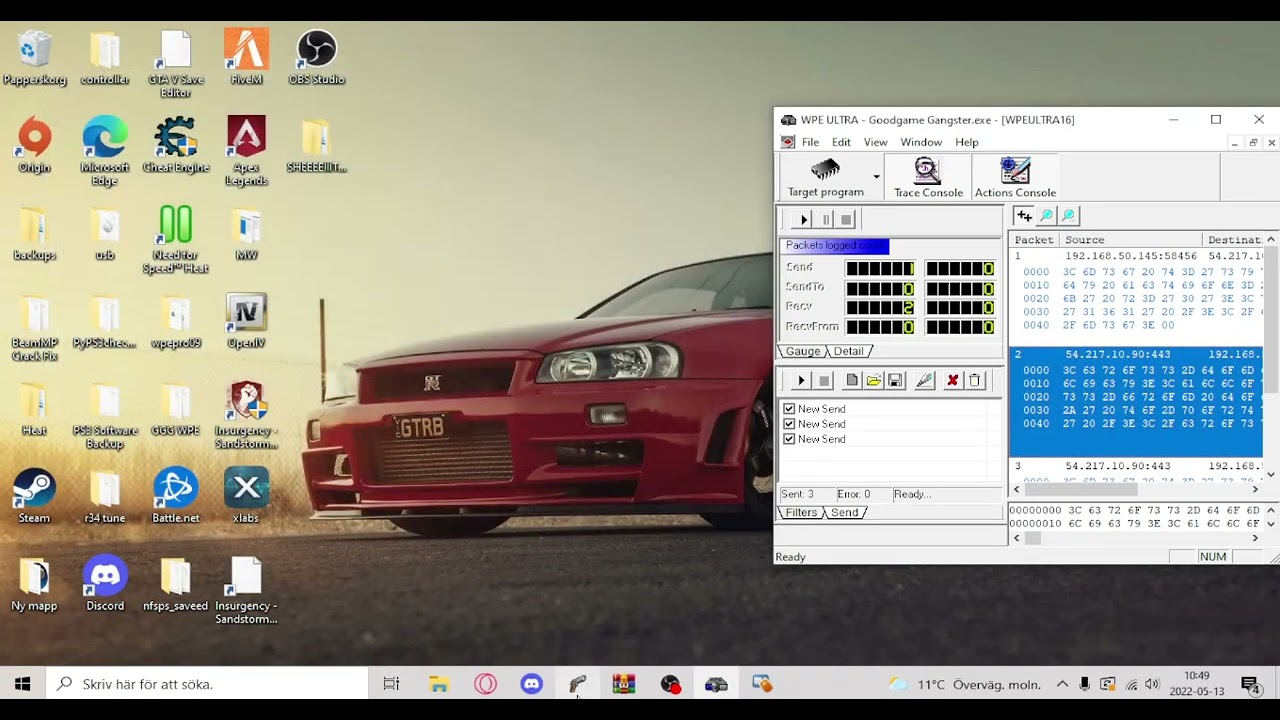Expand the Target program dropdown arrow
This screenshot has width=1280, height=720.
[x=876, y=178]
